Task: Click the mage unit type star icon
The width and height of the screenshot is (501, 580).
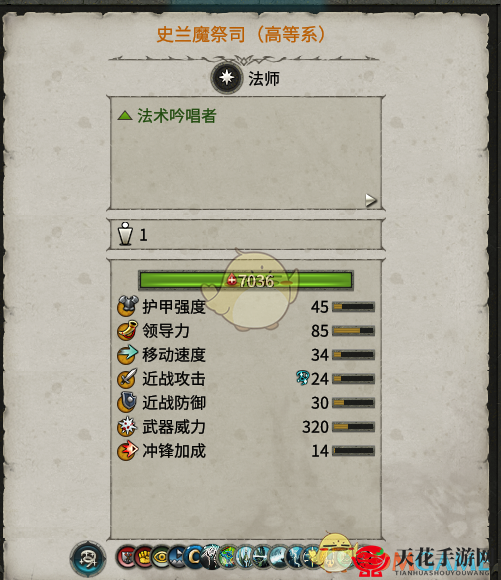Action: tap(226, 78)
